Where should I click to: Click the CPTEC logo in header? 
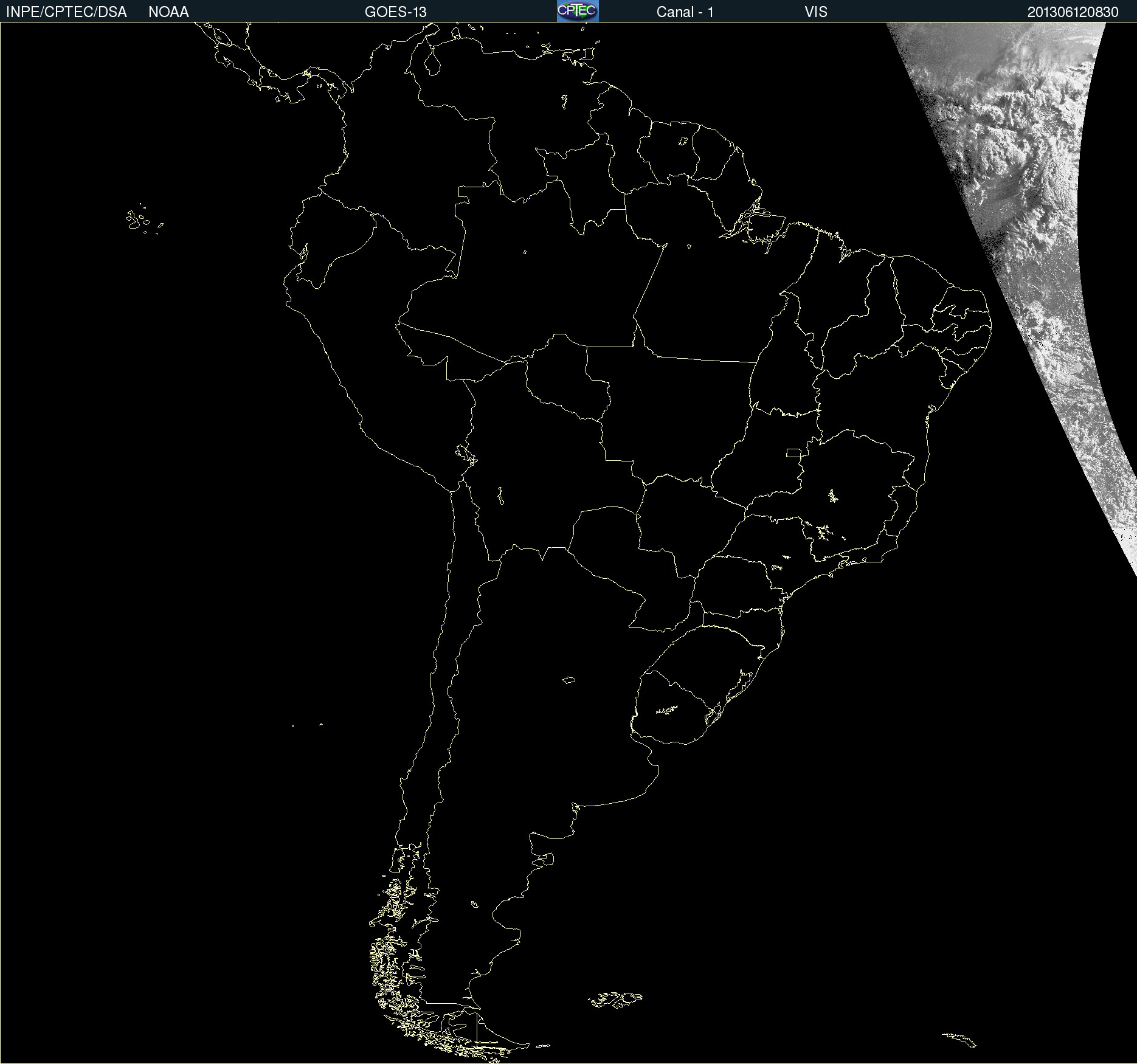(x=578, y=11)
